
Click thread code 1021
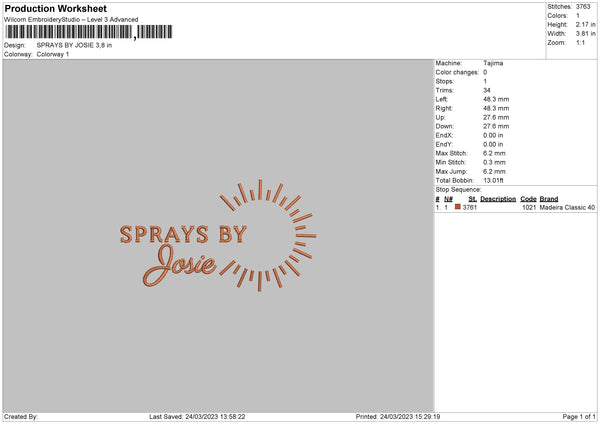[529, 207]
